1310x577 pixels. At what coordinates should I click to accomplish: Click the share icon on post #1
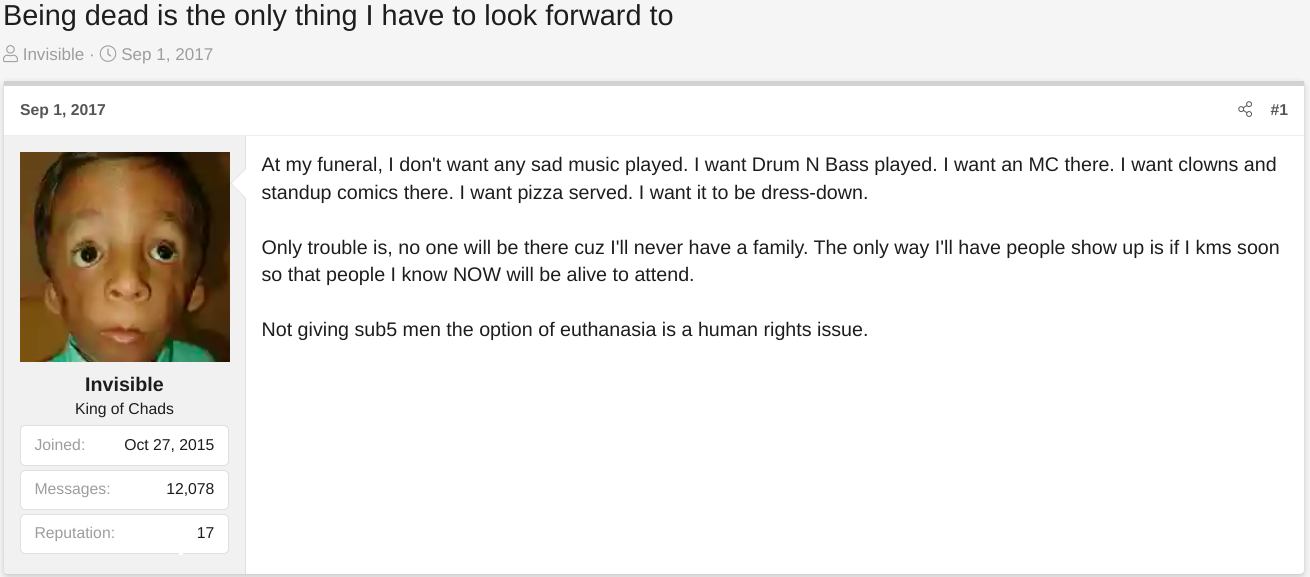click(1245, 110)
